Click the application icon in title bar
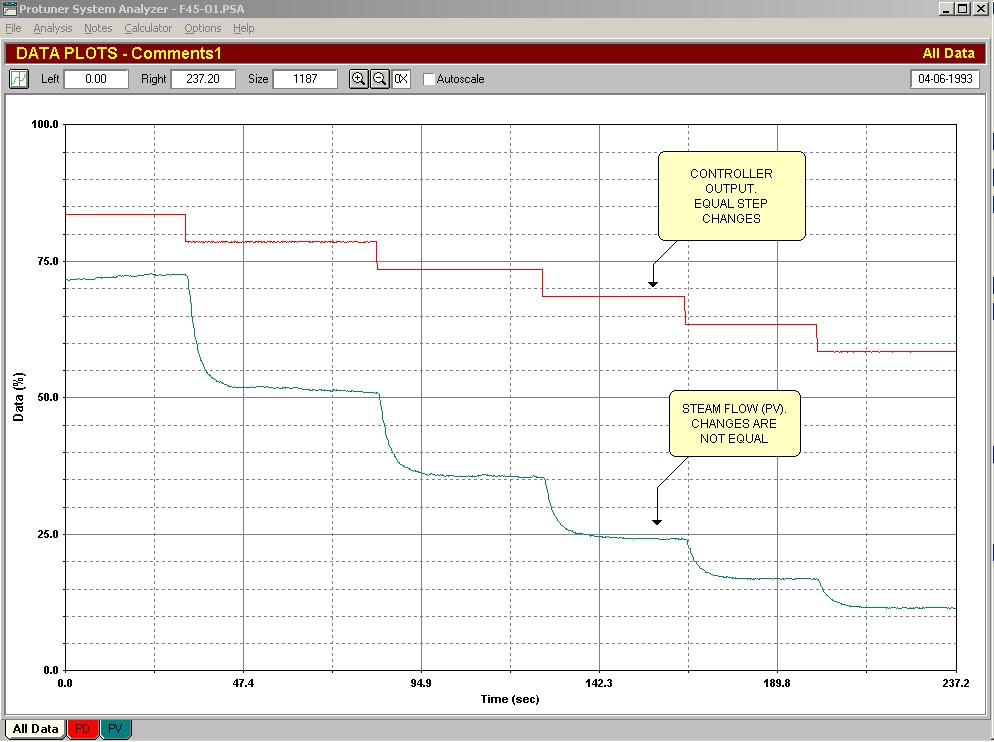Viewport: 994px width, 742px height. click(x=9, y=8)
